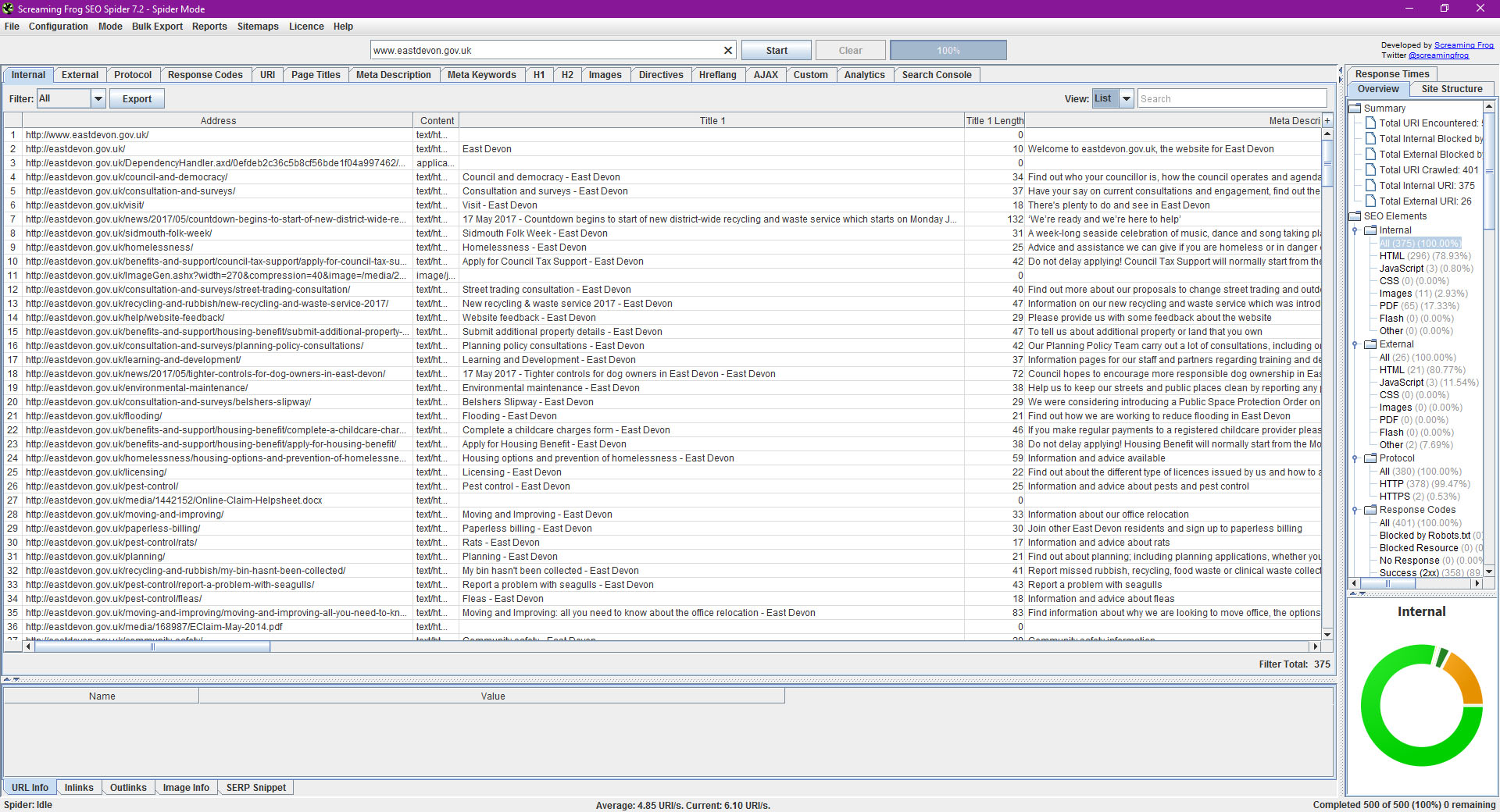This screenshot has height=812, width=1500.
Task: Switch to the Site Structure tab
Action: pyautogui.click(x=1452, y=89)
